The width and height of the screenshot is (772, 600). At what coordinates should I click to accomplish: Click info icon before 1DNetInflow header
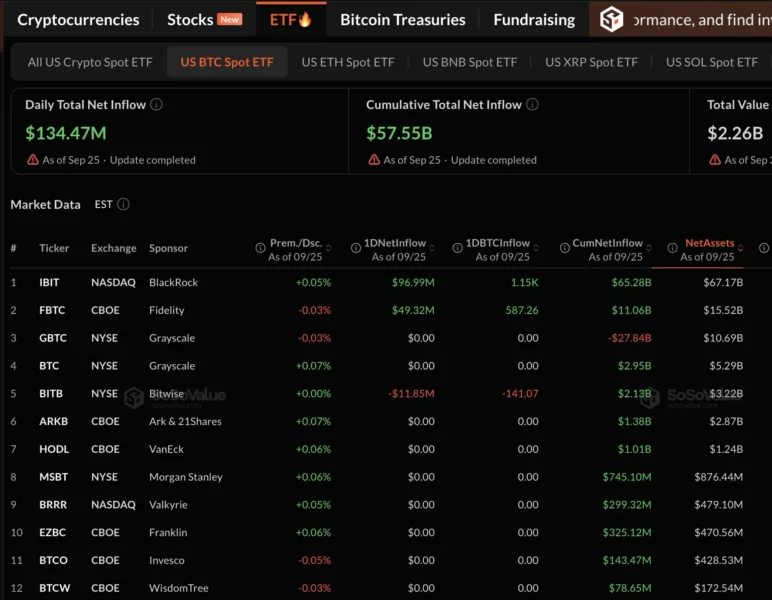pyautogui.click(x=355, y=248)
